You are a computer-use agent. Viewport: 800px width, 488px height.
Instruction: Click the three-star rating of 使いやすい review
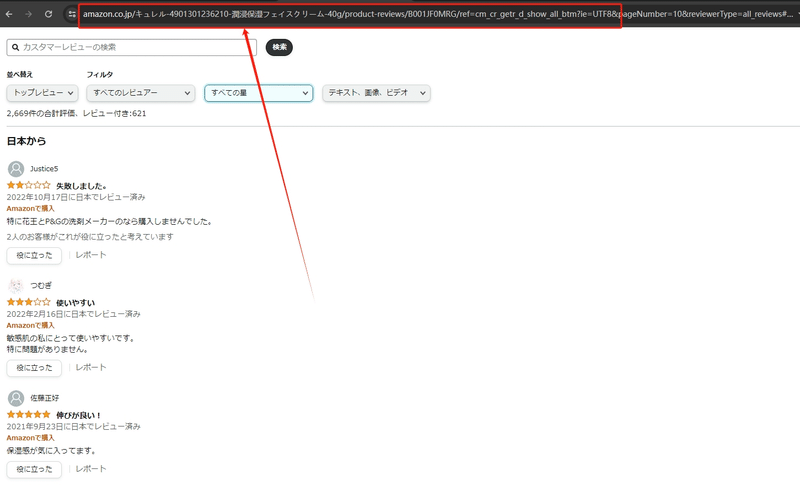29,302
